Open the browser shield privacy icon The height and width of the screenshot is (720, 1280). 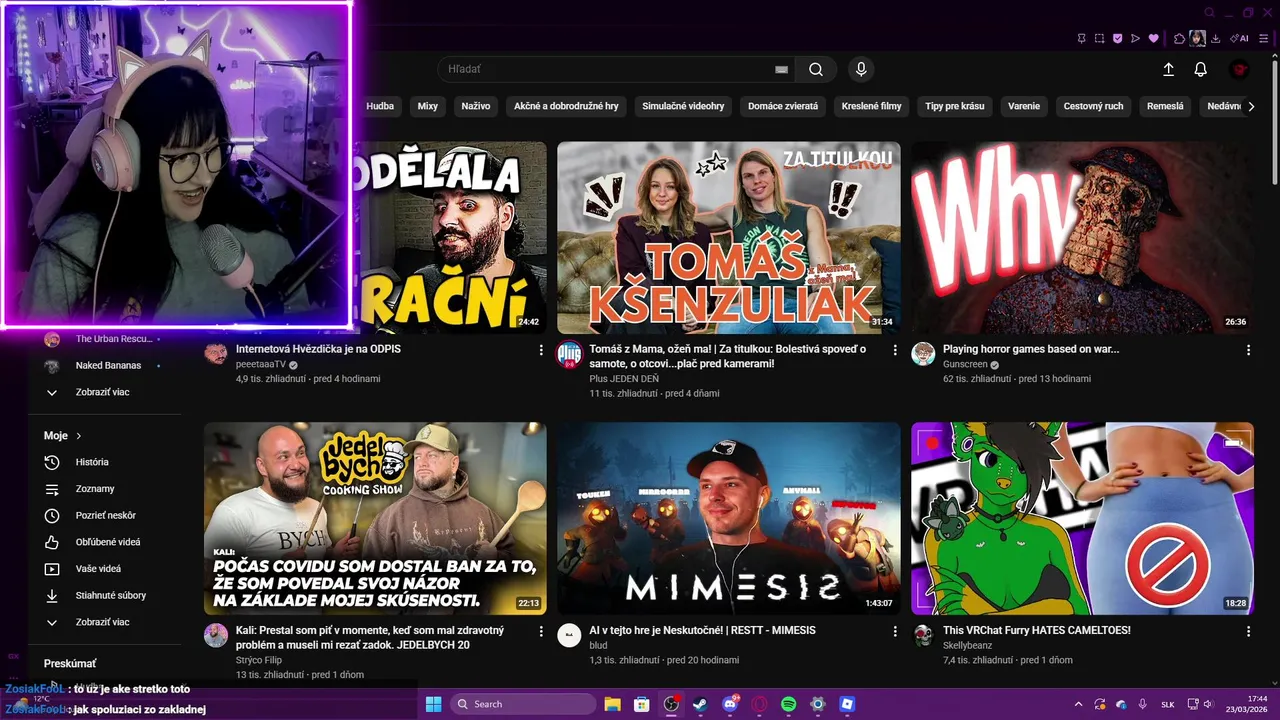(x=1117, y=38)
